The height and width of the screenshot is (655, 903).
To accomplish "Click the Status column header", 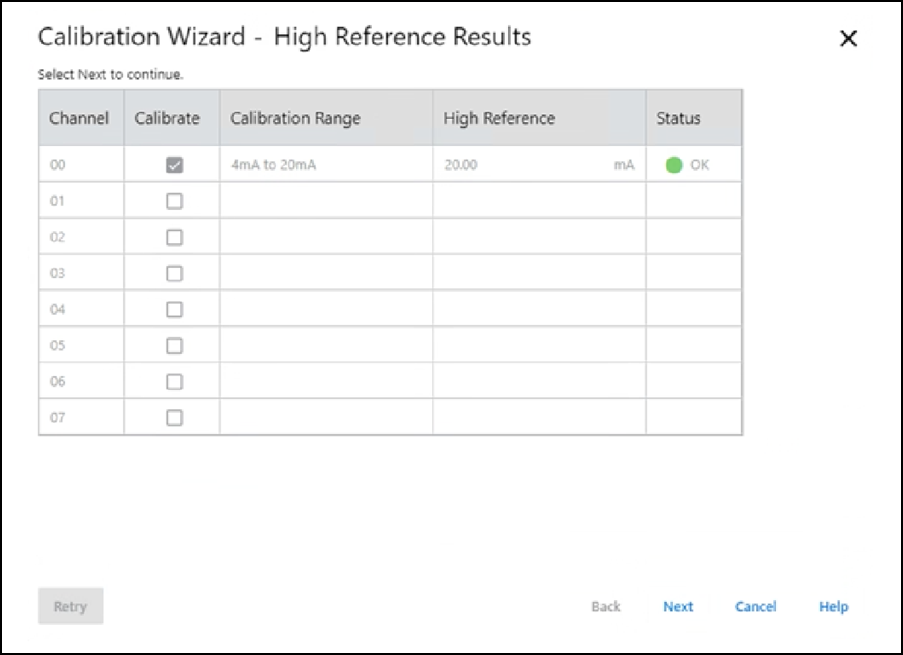I will 692,118.
